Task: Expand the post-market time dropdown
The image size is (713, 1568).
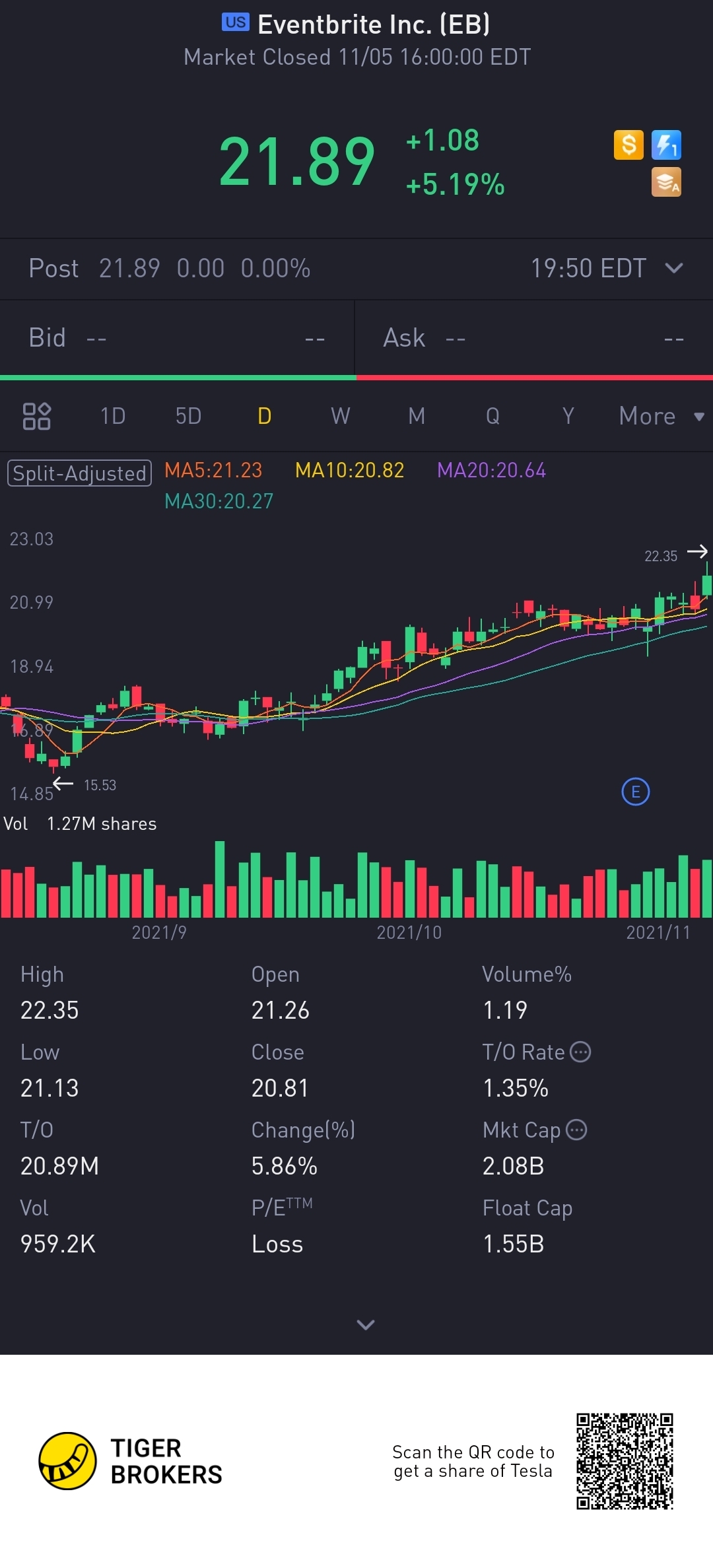Action: [674, 268]
